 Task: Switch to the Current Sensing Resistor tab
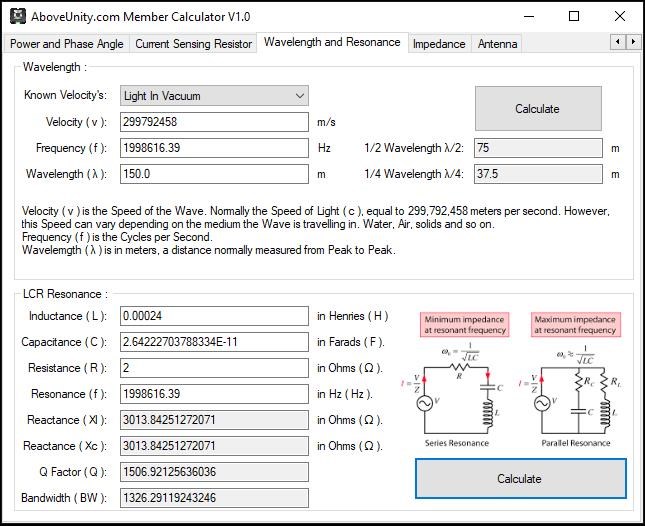point(193,44)
